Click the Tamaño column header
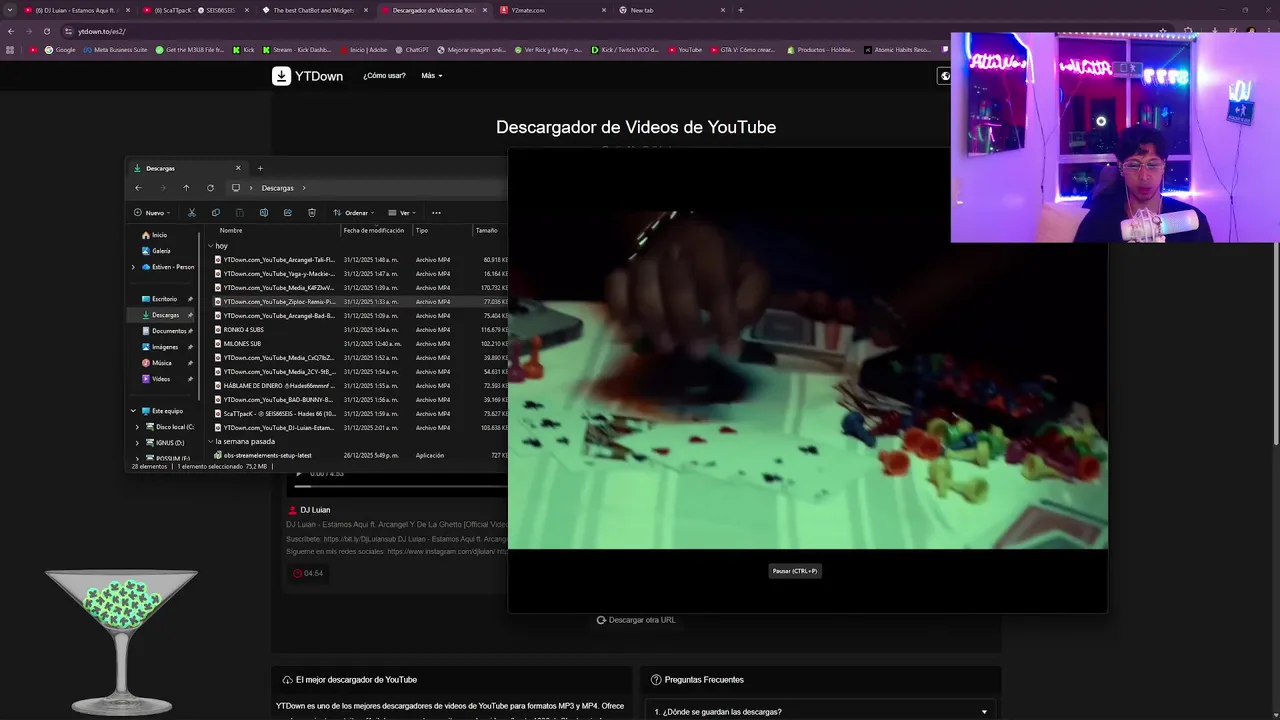1280x720 pixels. click(487, 231)
